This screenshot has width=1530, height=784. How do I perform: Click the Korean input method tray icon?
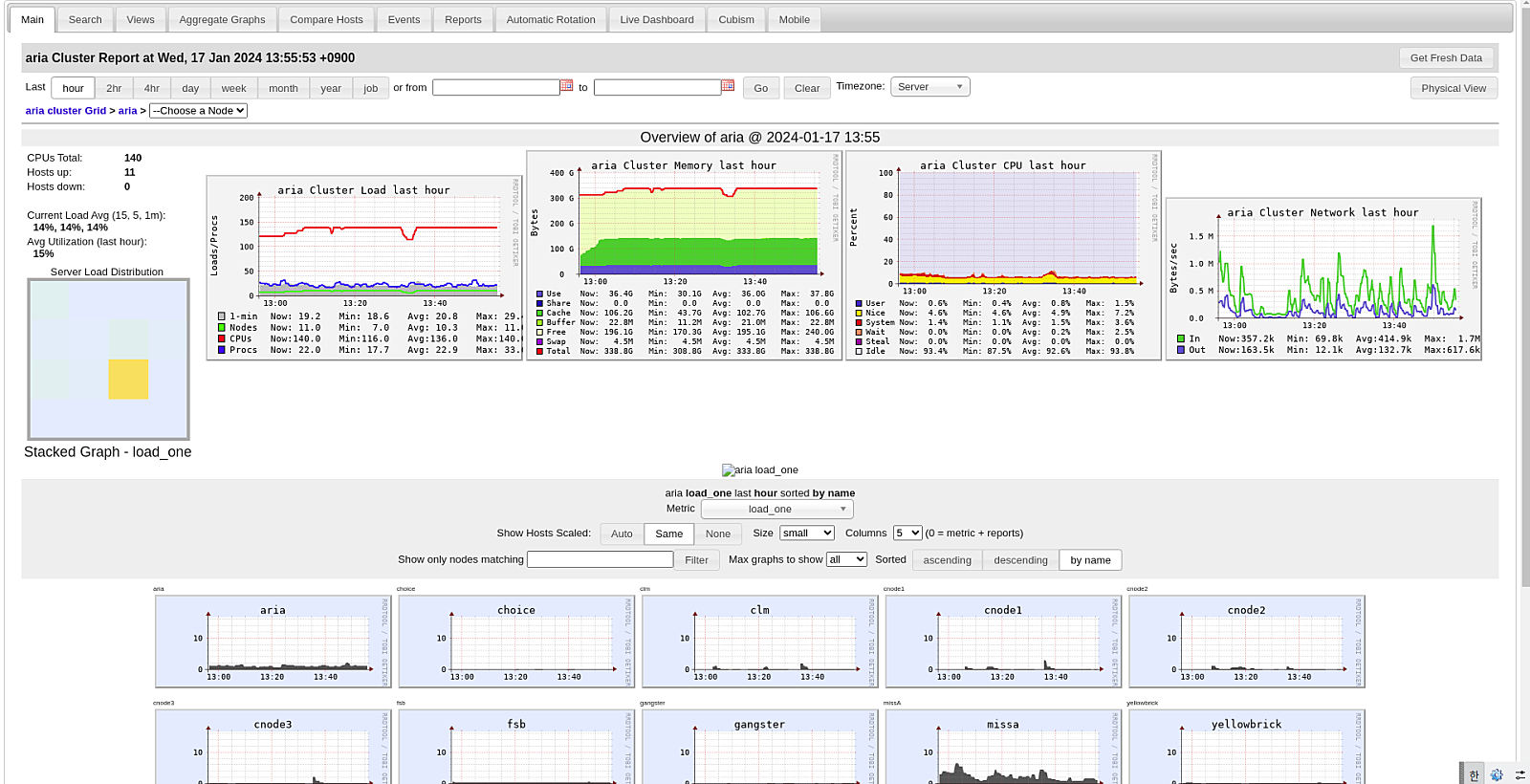pyautogui.click(x=1474, y=774)
